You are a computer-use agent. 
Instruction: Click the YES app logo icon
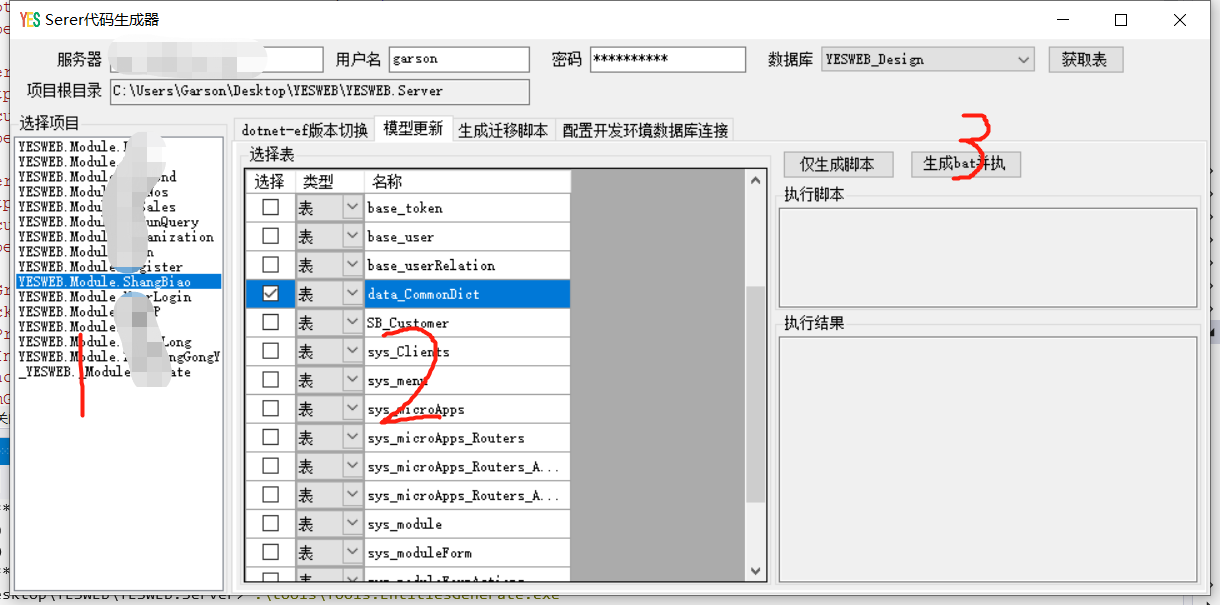(x=30, y=20)
